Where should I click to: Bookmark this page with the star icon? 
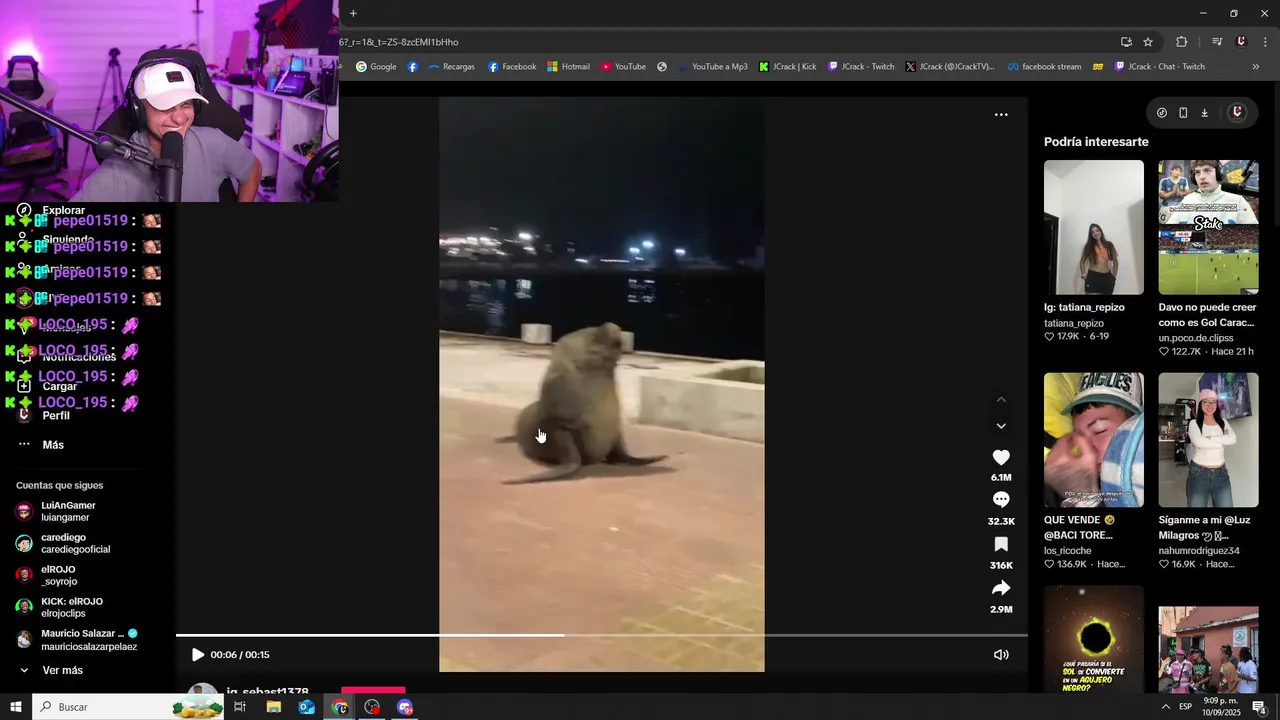point(1148,42)
